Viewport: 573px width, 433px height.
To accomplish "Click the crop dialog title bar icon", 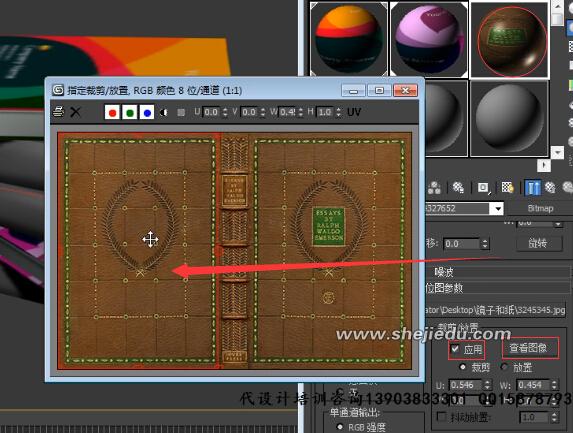I will 58,90.
